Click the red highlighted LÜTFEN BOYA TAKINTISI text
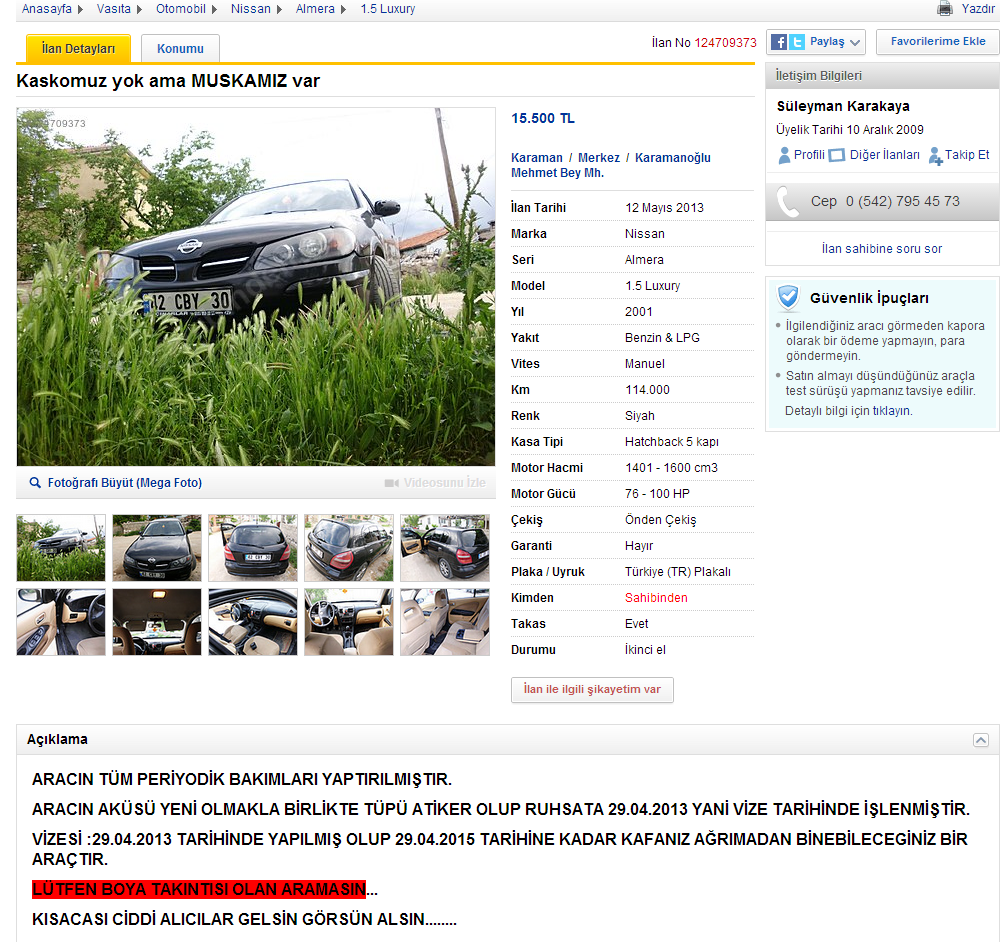 click(x=199, y=889)
